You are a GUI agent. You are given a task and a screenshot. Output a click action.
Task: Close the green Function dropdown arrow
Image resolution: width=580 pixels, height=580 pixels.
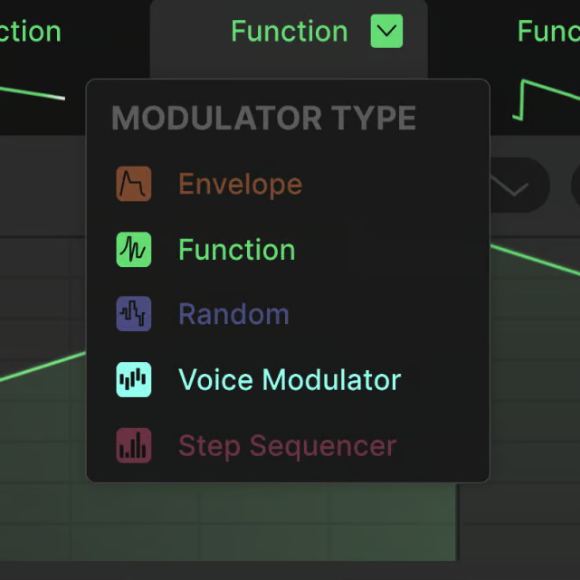[x=387, y=31]
